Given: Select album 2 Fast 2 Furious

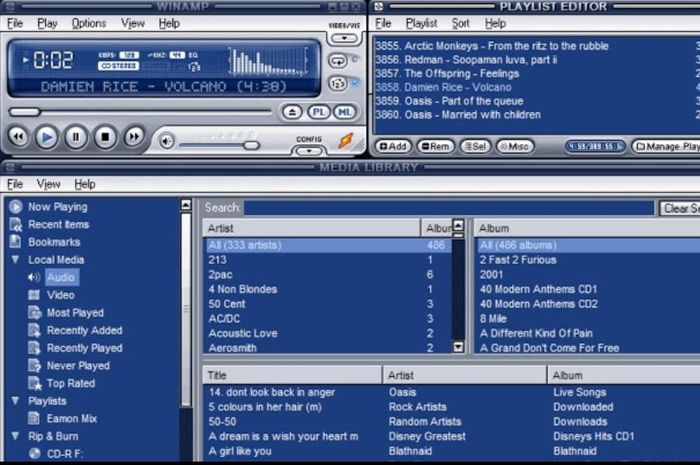Looking at the screenshot, I should (x=588, y=260).
